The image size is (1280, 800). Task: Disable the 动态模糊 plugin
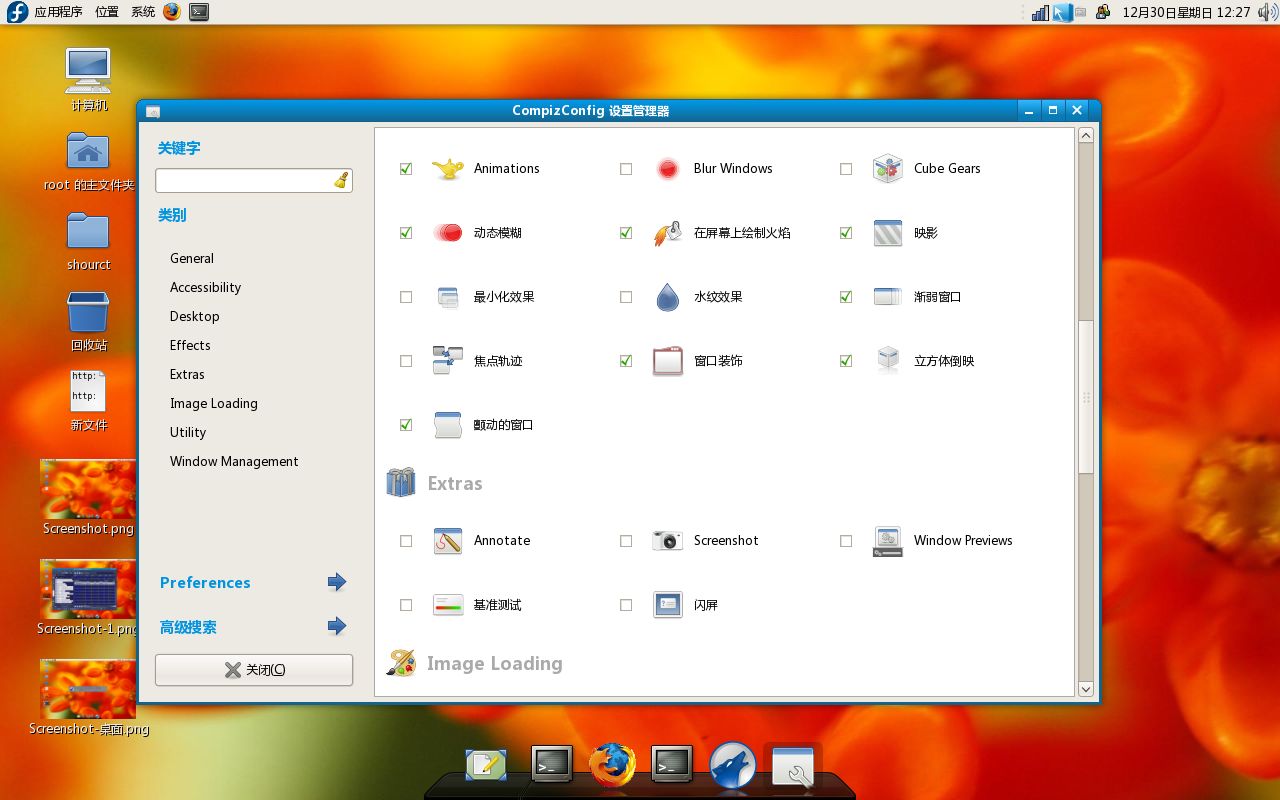click(405, 232)
